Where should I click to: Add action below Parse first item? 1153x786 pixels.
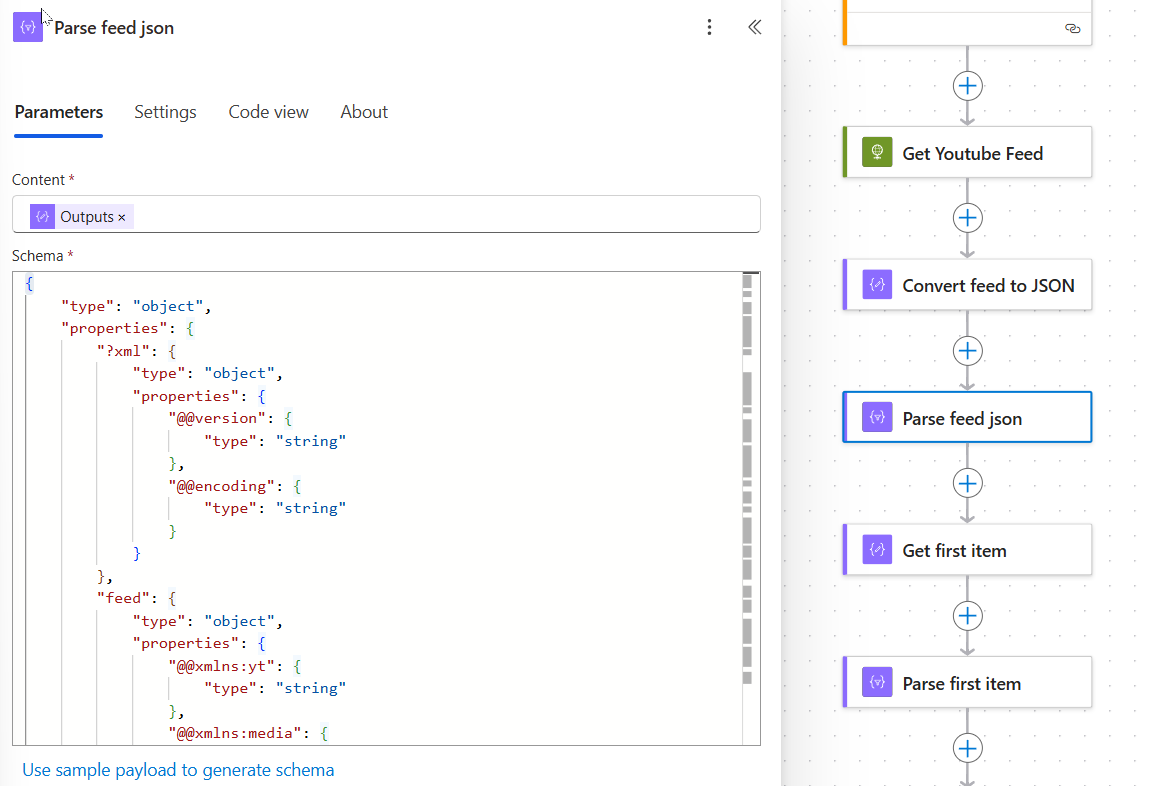[967, 749]
